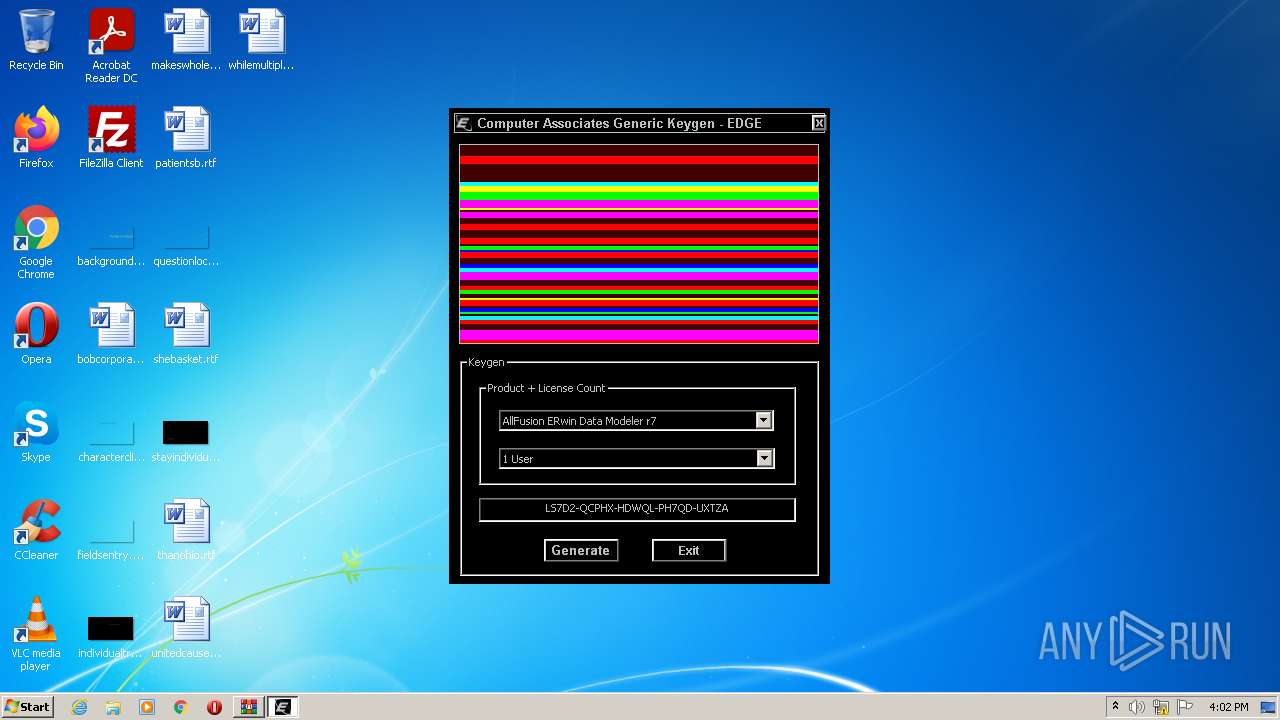Click the Generate button
The height and width of the screenshot is (720, 1280).
click(x=581, y=551)
